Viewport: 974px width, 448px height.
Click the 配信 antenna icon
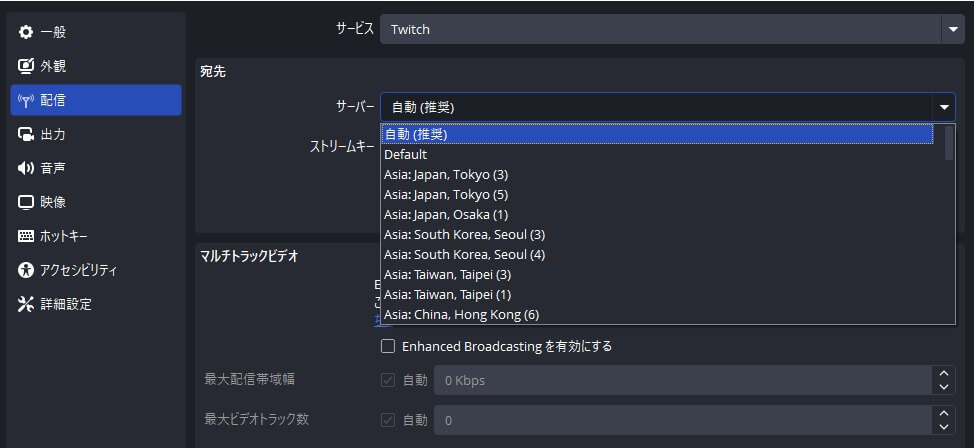click(25, 100)
